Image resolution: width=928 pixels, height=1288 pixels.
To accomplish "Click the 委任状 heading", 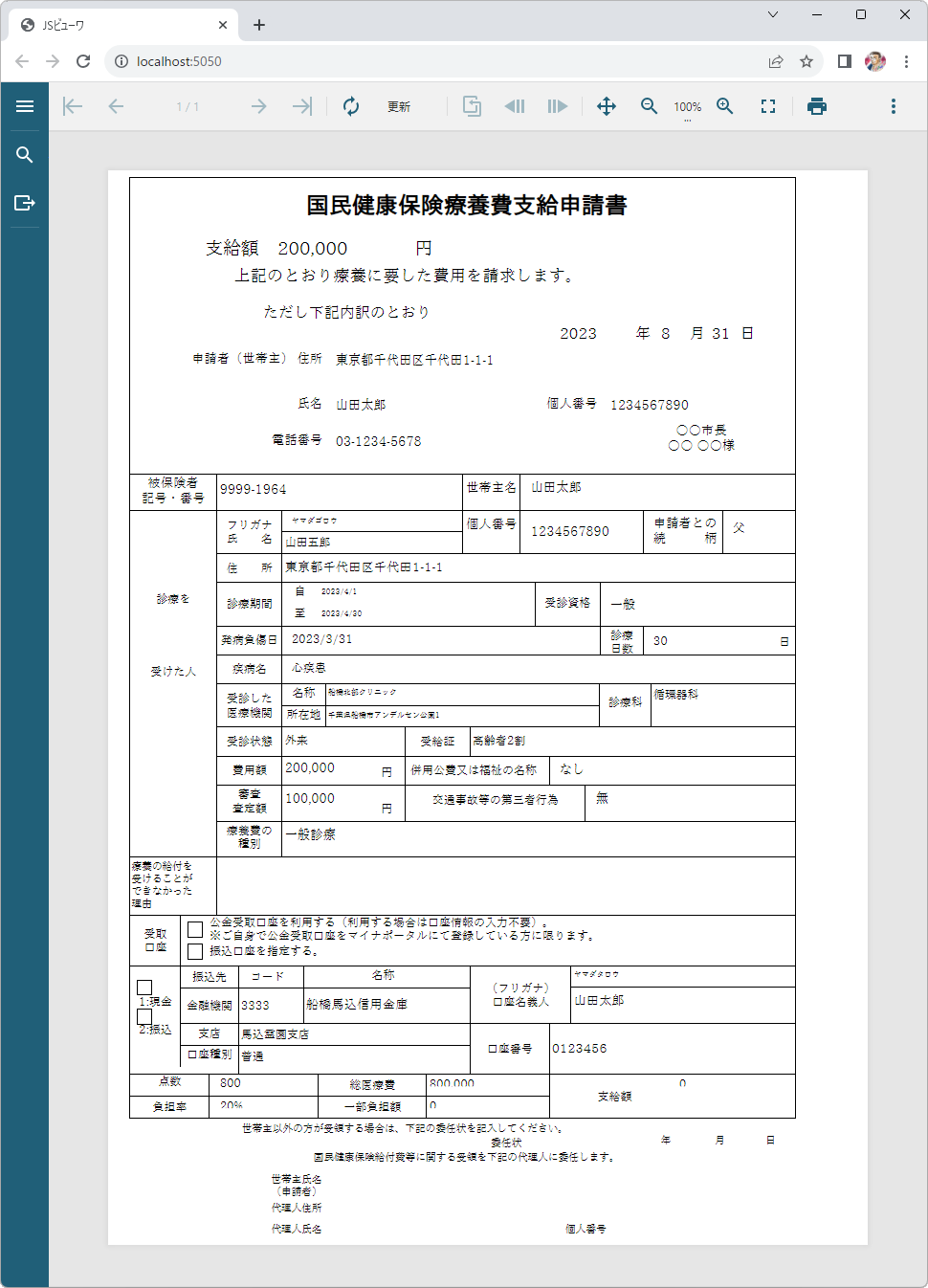I will coord(506,1143).
